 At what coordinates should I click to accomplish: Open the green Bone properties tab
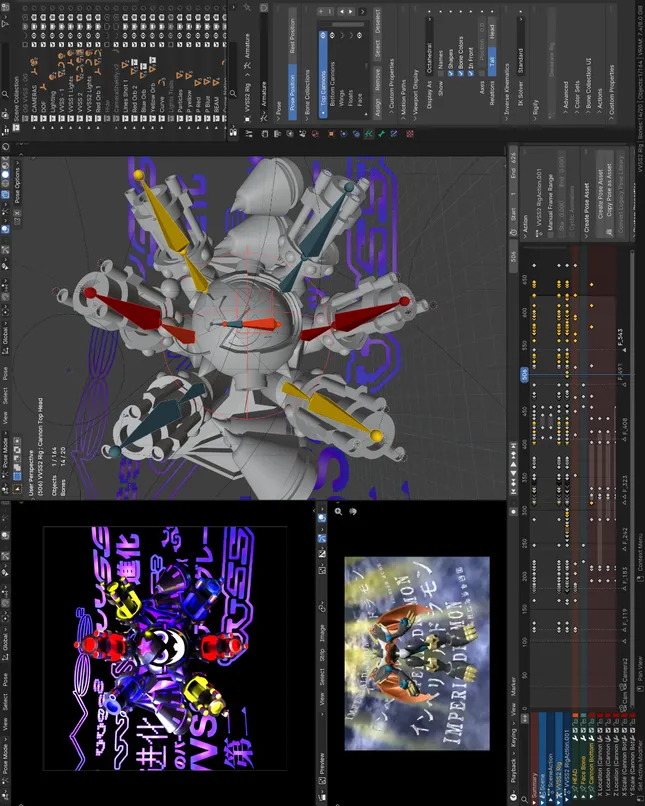[381, 134]
